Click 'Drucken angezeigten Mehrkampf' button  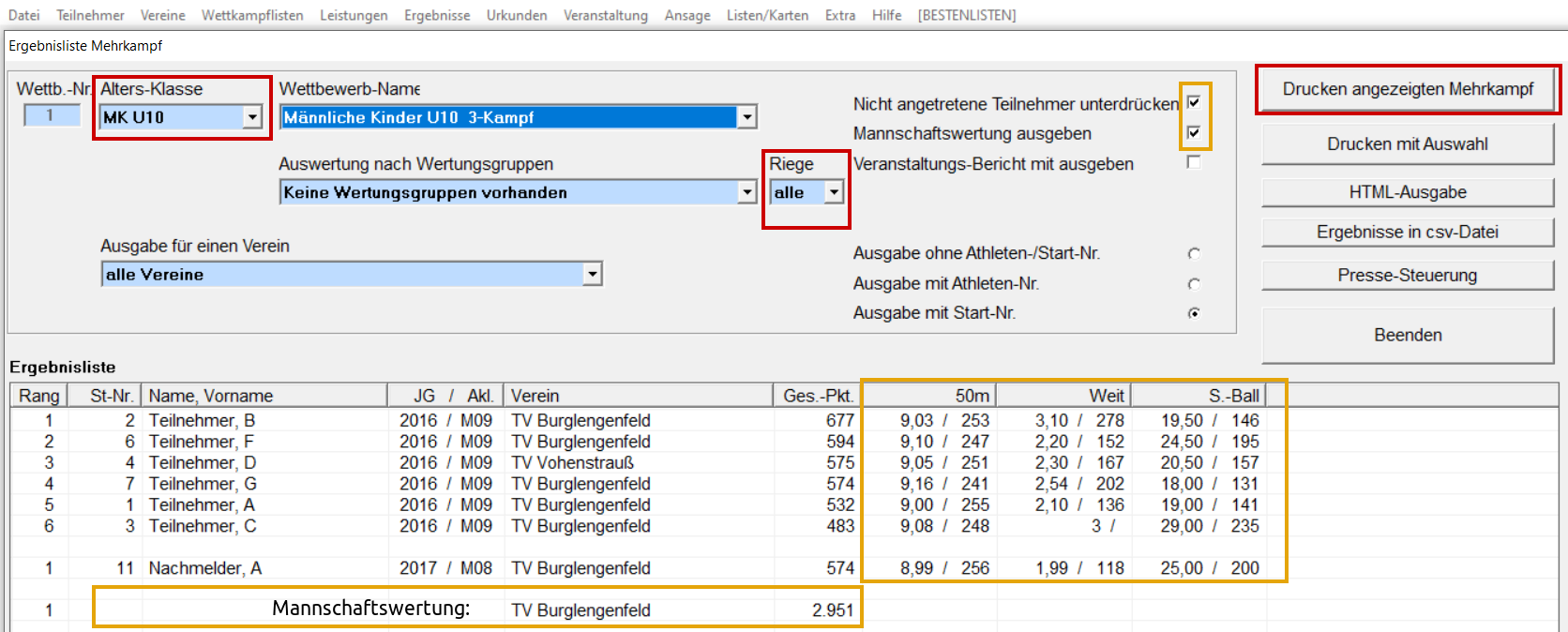[1407, 89]
